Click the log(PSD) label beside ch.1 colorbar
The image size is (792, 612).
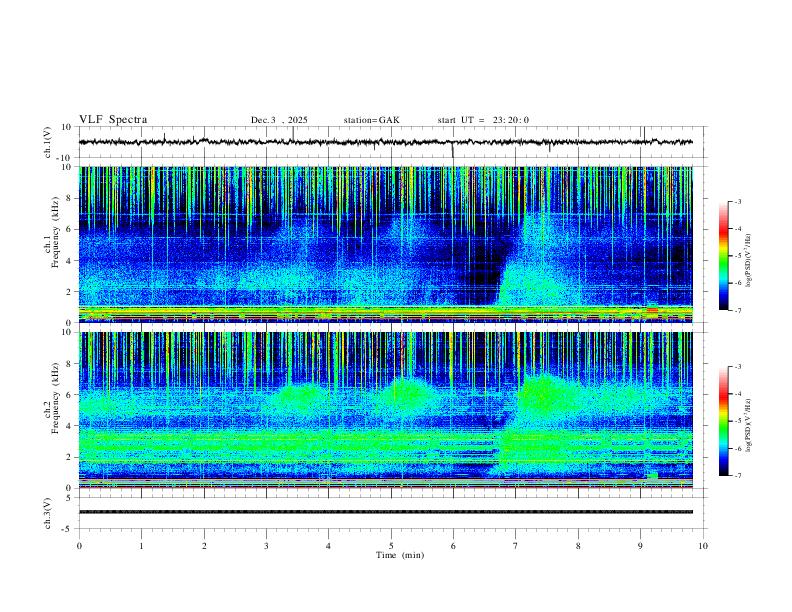pos(749,260)
